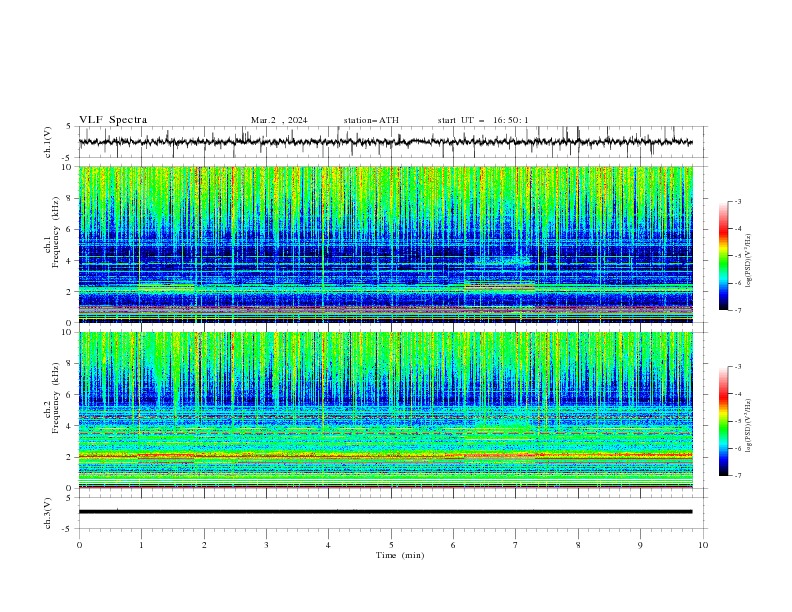The image size is (792, 612).
Task: Click the time axis tick label "6"
Action: tap(453, 545)
